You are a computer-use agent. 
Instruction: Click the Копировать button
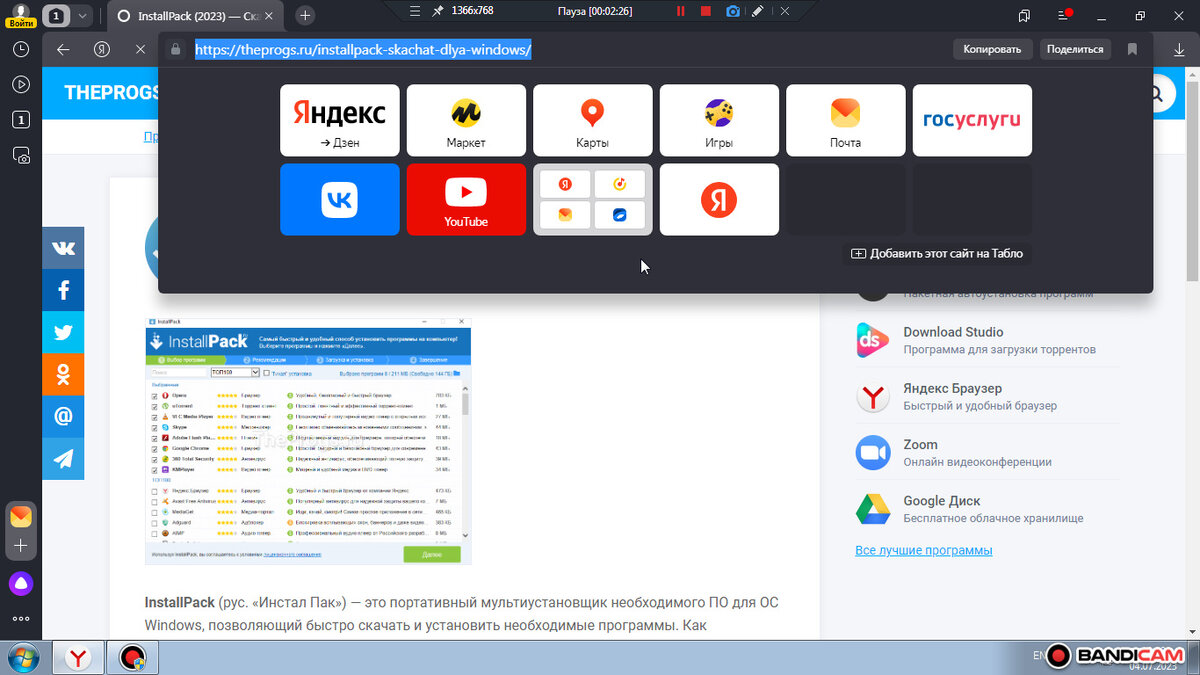click(992, 49)
